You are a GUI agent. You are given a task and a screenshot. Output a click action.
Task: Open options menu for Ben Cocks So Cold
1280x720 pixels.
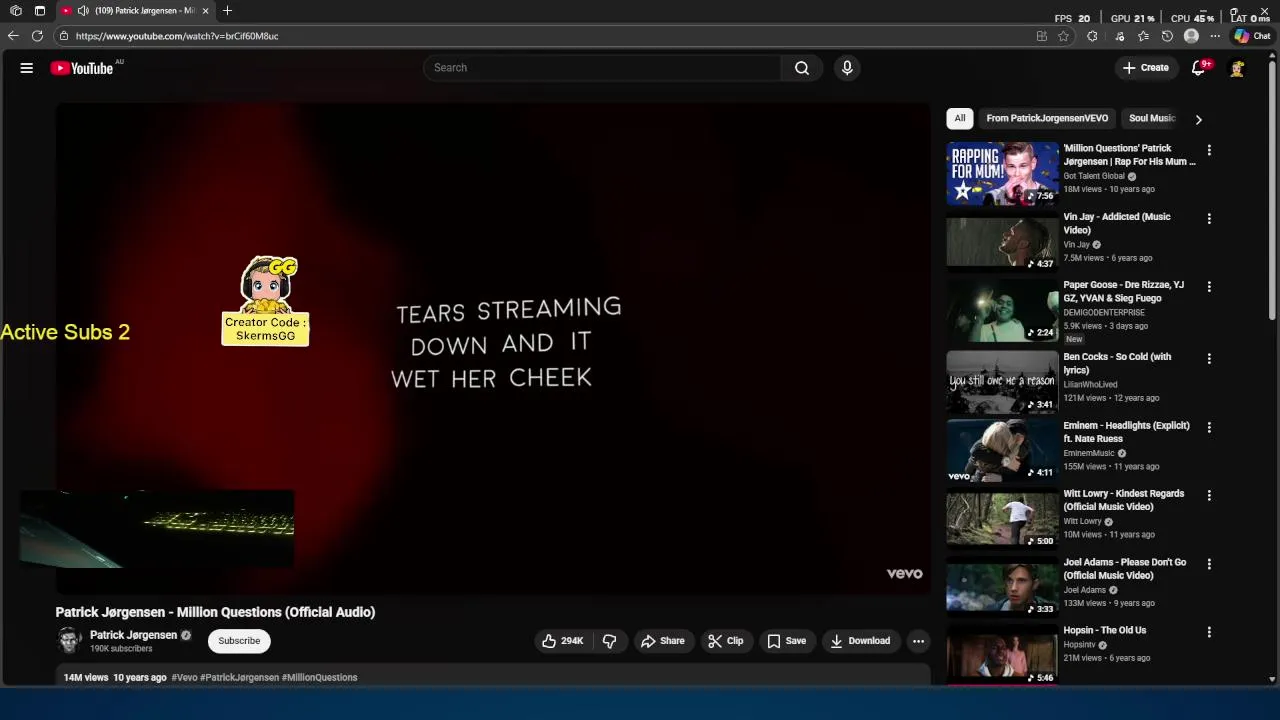click(1209, 358)
